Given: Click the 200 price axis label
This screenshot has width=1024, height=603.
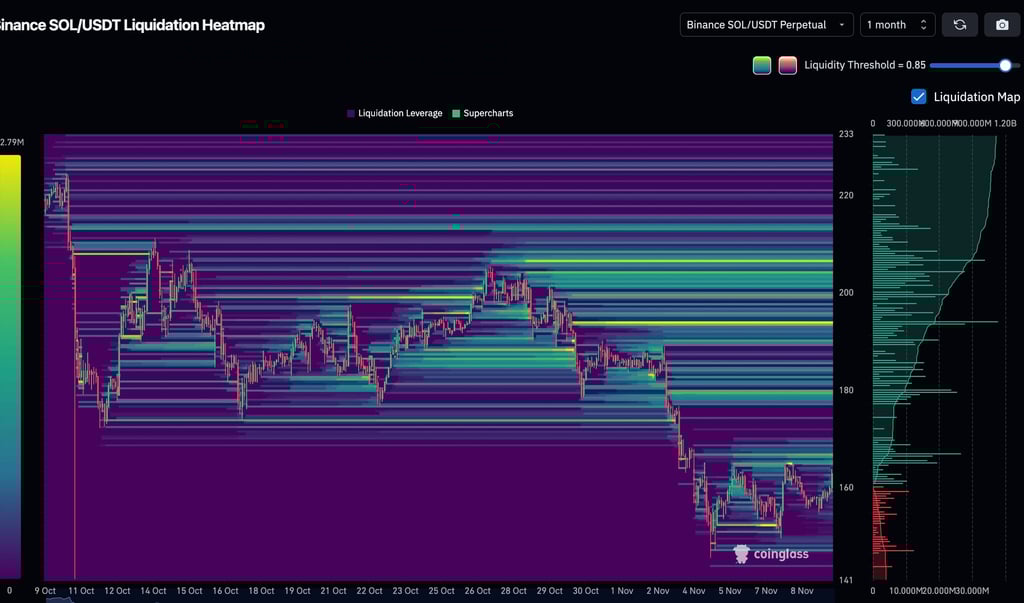Looking at the screenshot, I should pyautogui.click(x=846, y=293).
